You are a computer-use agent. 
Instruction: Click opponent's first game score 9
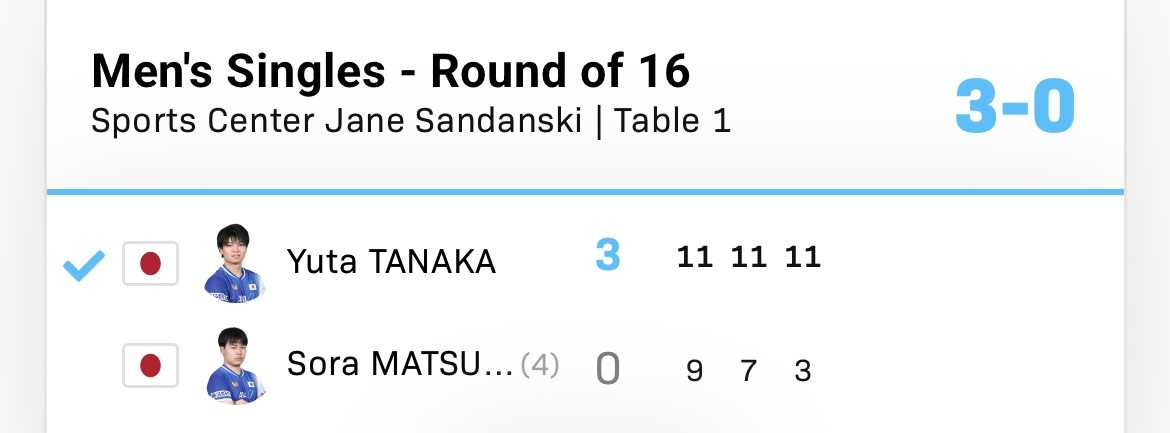click(695, 371)
